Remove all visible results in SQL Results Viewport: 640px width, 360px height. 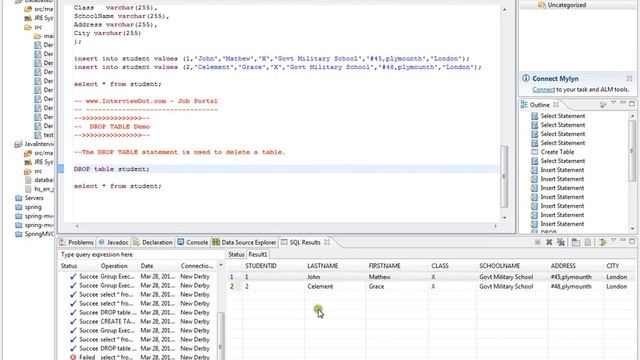point(561,242)
